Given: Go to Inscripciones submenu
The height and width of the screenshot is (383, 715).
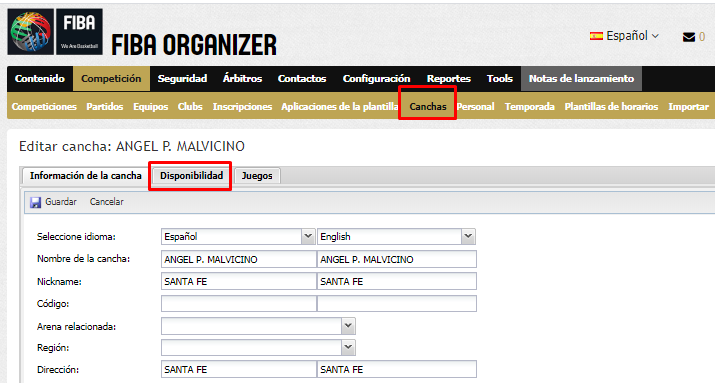Looking at the screenshot, I should pyautogui.click(x=242, y=107).
